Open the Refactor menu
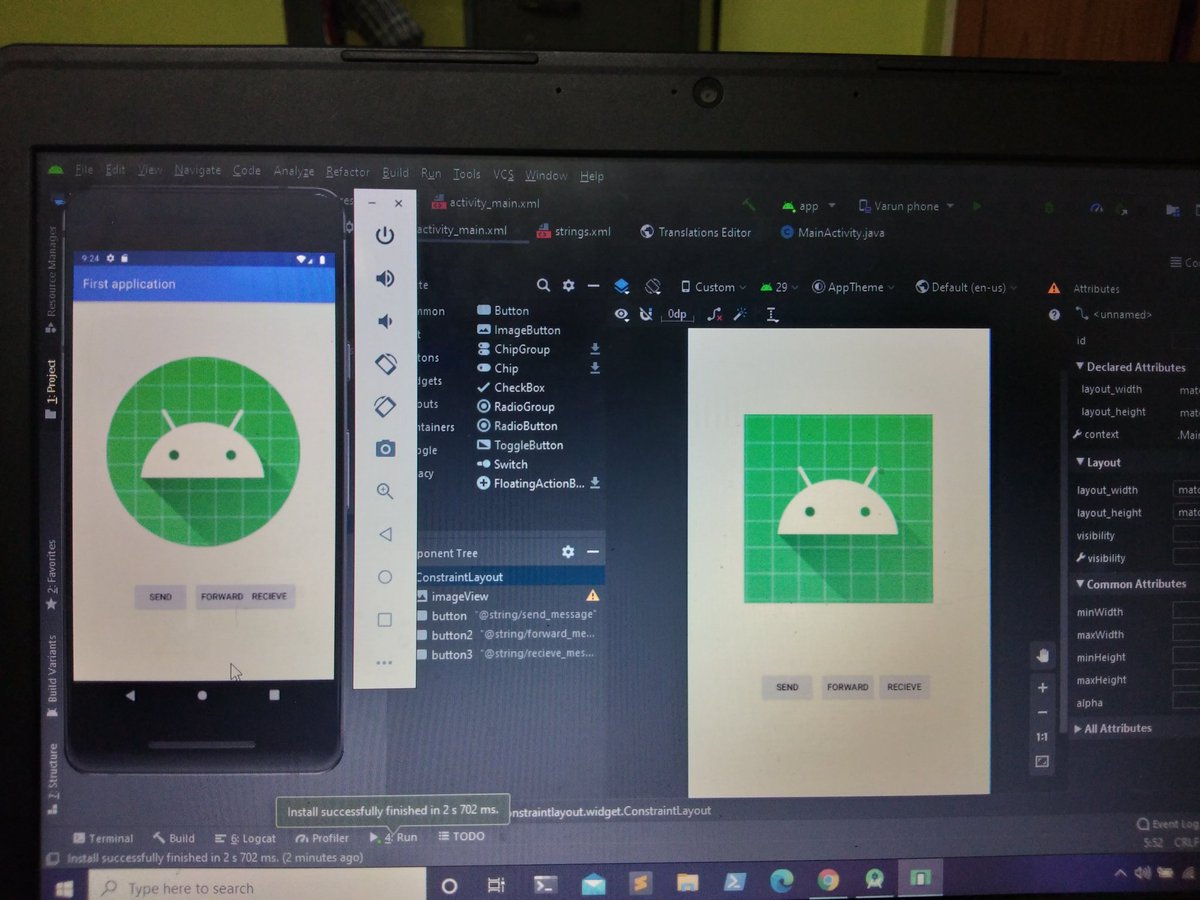This screenshot has width=1200, height=900. click(x=347, y=172)
